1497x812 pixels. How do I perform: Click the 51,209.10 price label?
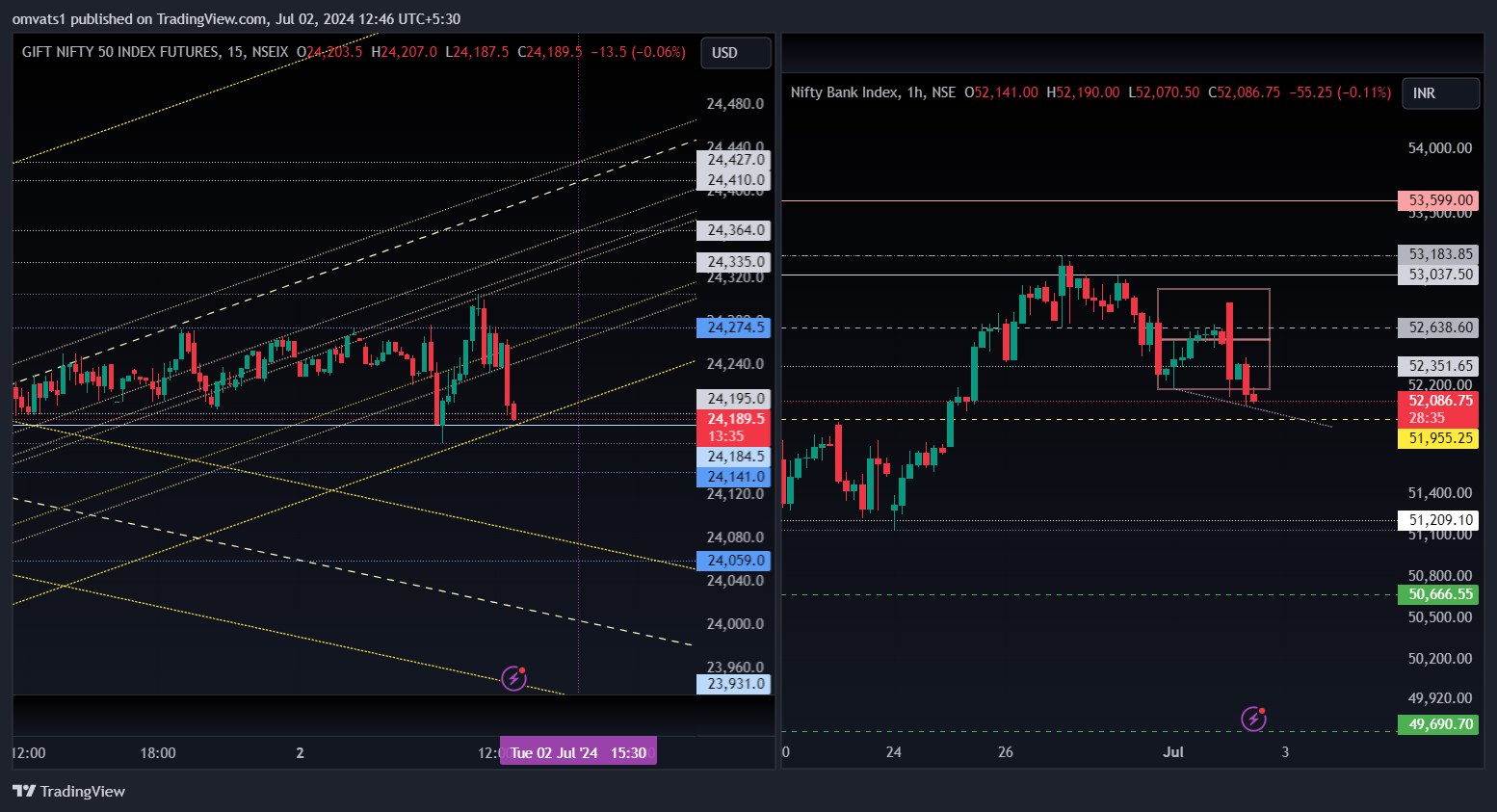[1440, 520]
